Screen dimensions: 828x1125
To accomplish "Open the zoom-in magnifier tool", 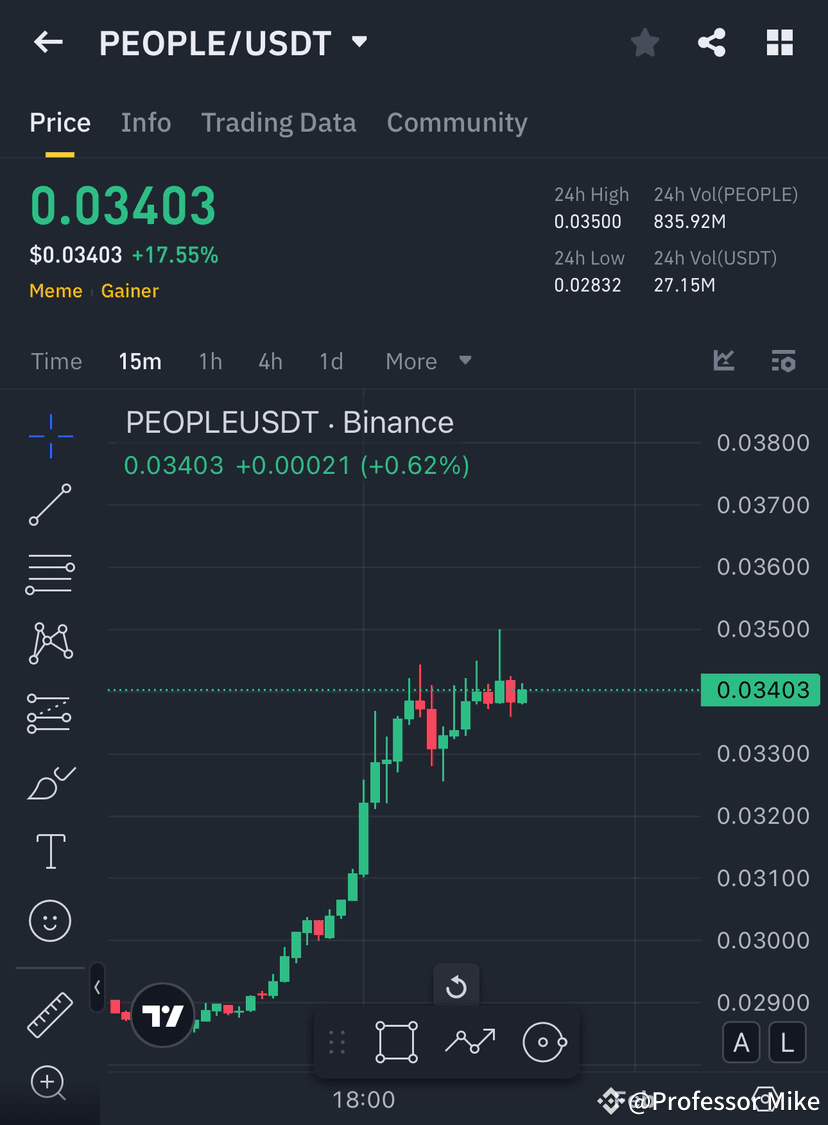I will (49, 1084).
